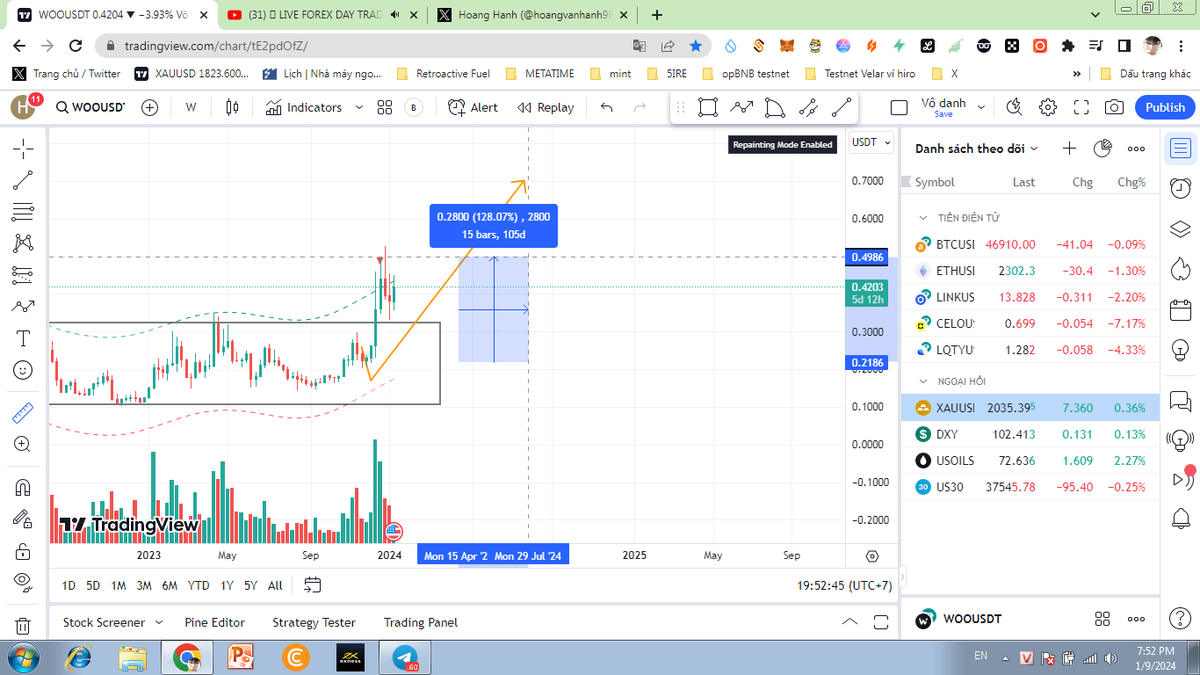Open the Alerts alarm clock panel
The width and height of the screenshot is (1200, 675).
(1180, 187)
